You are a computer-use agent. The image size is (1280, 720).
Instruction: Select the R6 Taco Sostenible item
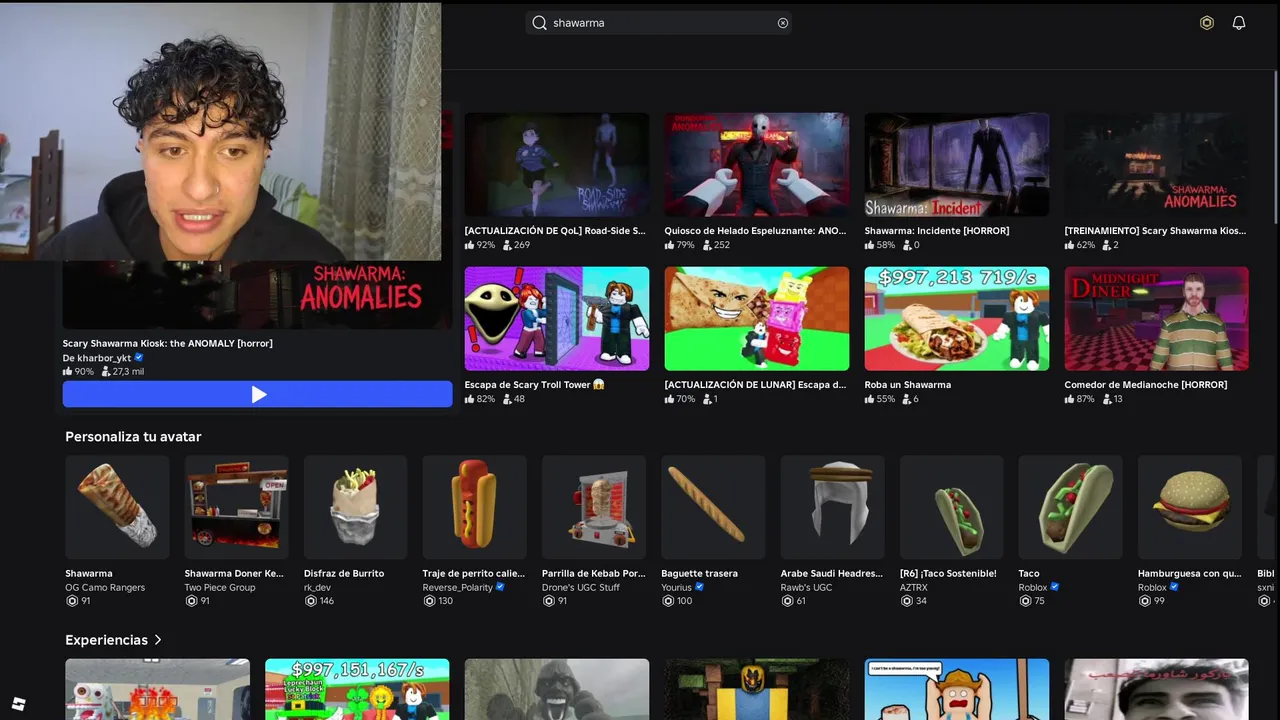point(951,507)
